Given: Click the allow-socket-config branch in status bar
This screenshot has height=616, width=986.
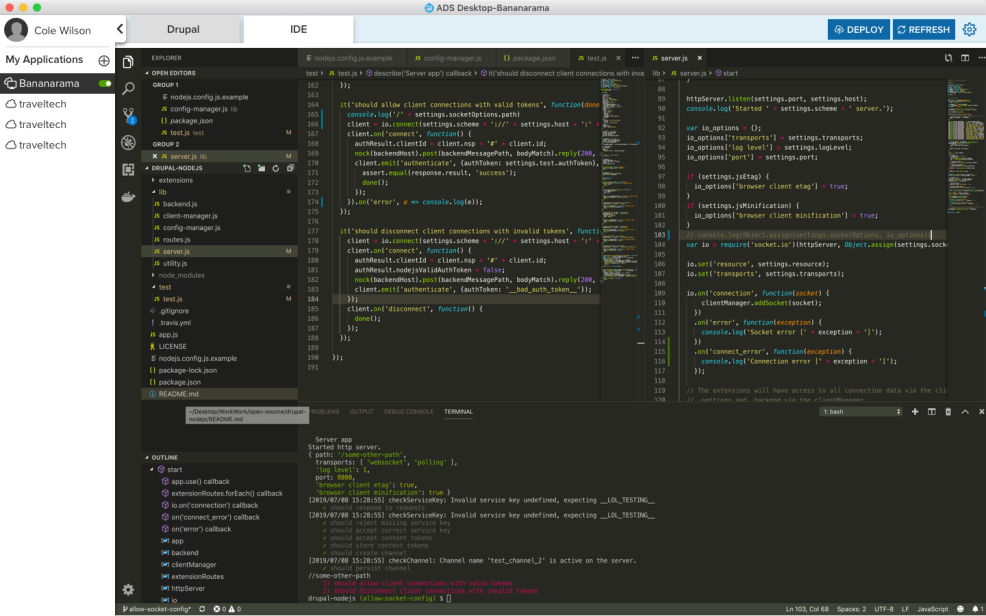Looking at the screenshot, I should coord(158,609).
